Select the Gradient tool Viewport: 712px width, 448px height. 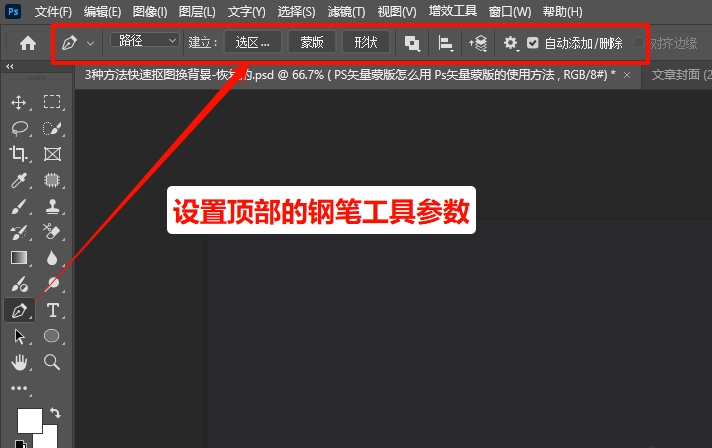19,258
